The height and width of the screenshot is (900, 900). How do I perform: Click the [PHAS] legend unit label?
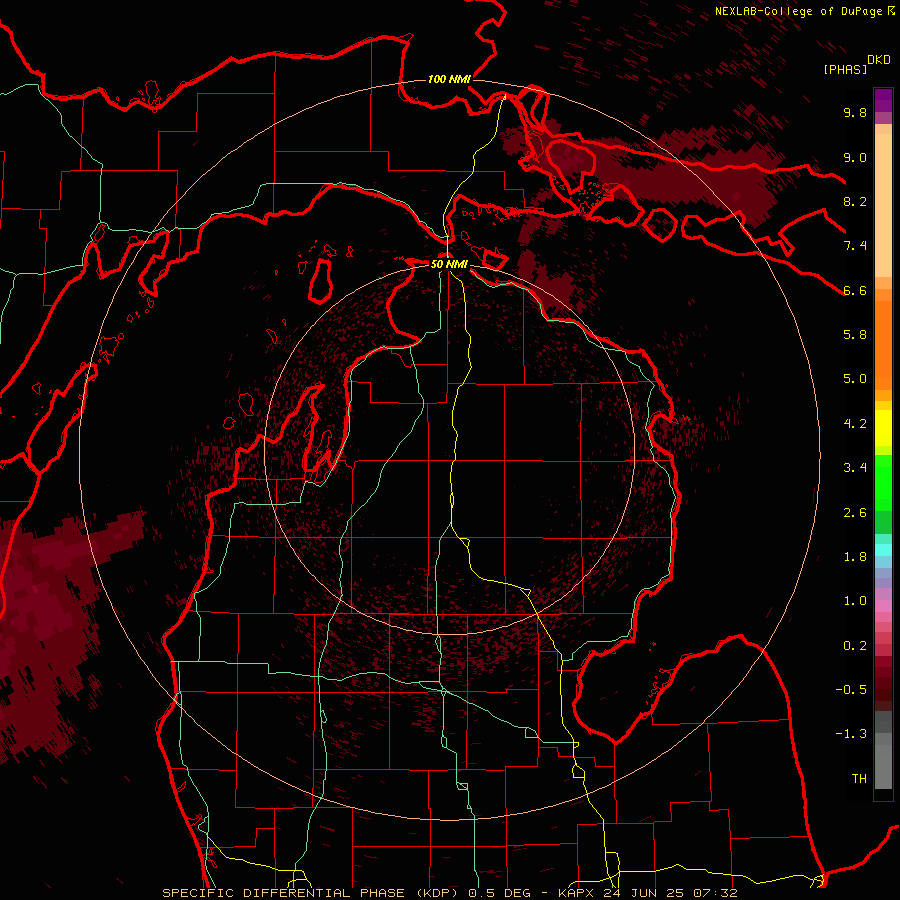click(845, 69)
